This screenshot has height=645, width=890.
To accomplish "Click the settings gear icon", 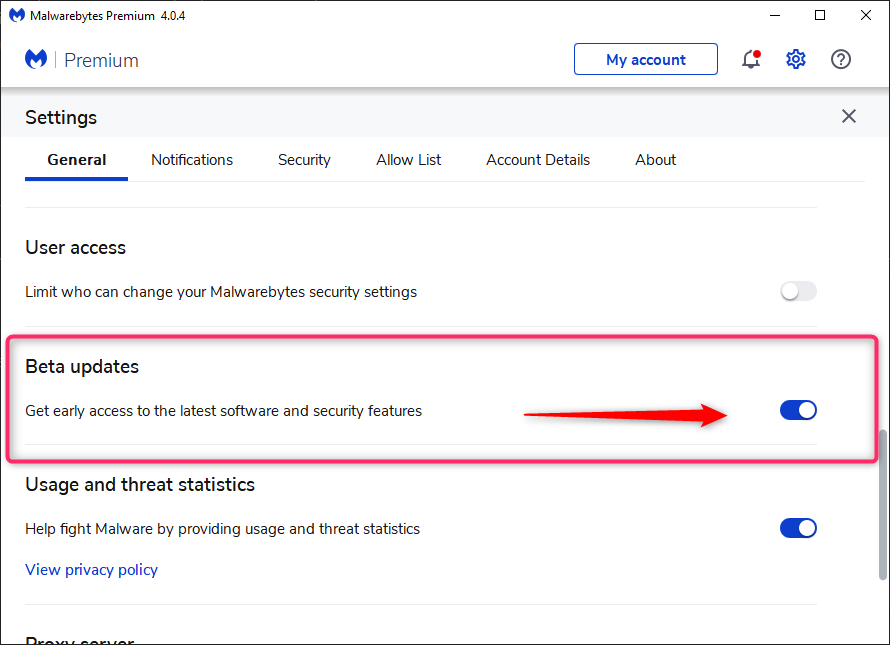I will 796,59.
